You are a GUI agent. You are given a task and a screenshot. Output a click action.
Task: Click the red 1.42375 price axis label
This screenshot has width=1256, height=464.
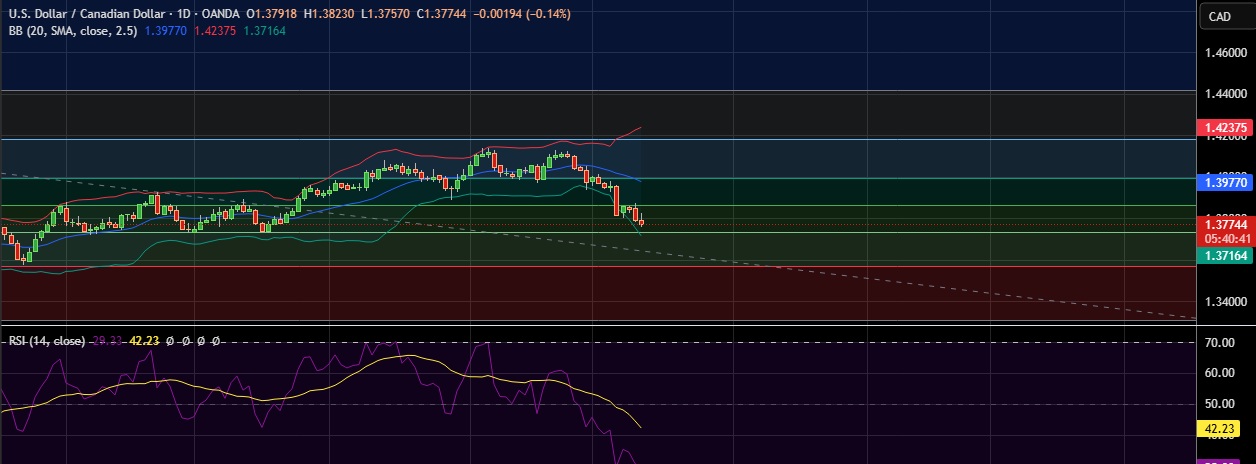[x=1225, y=128]
